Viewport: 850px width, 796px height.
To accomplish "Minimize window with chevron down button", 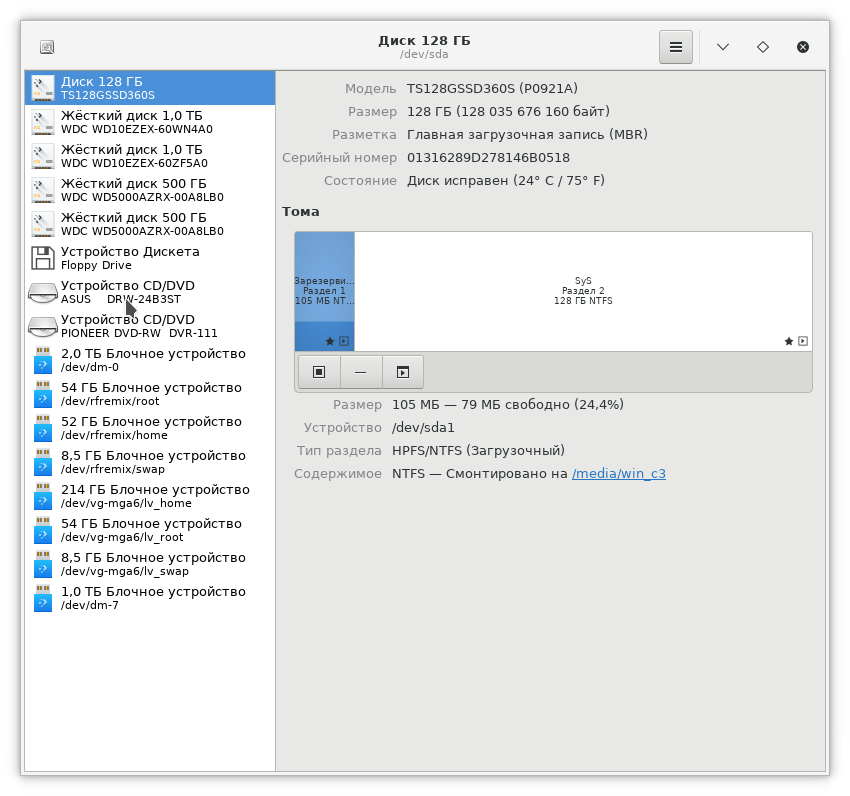I will click(x=723, y=47).
